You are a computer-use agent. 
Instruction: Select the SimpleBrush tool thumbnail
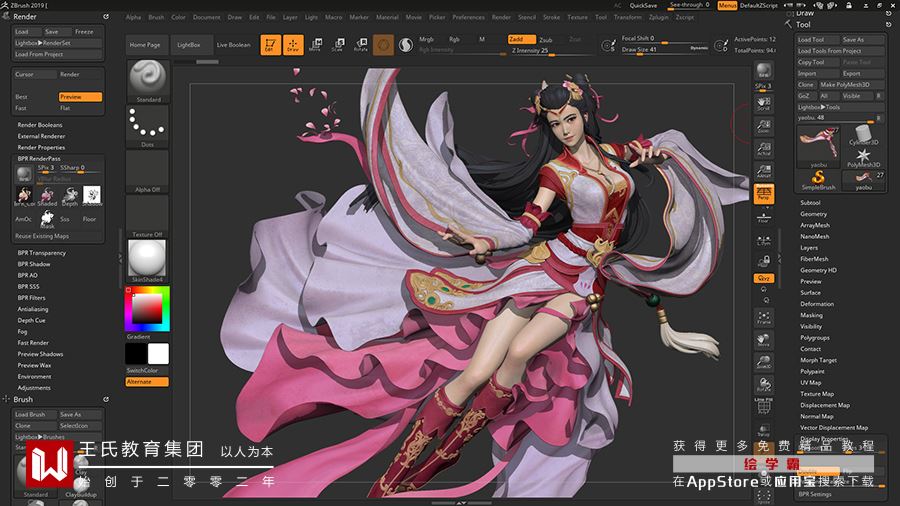(818, 180)
